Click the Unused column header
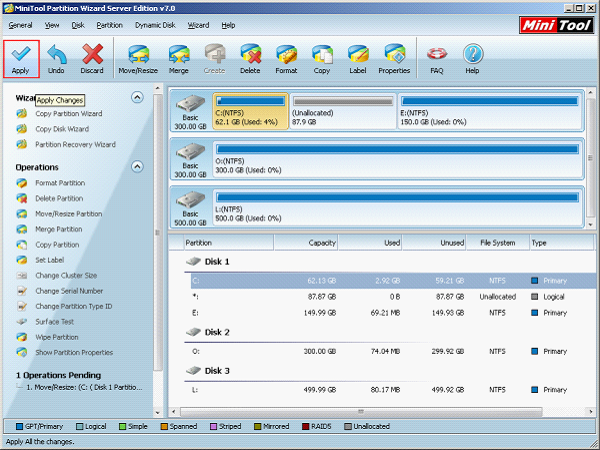Screen dimensions: 600x450 tap(434, 243)
